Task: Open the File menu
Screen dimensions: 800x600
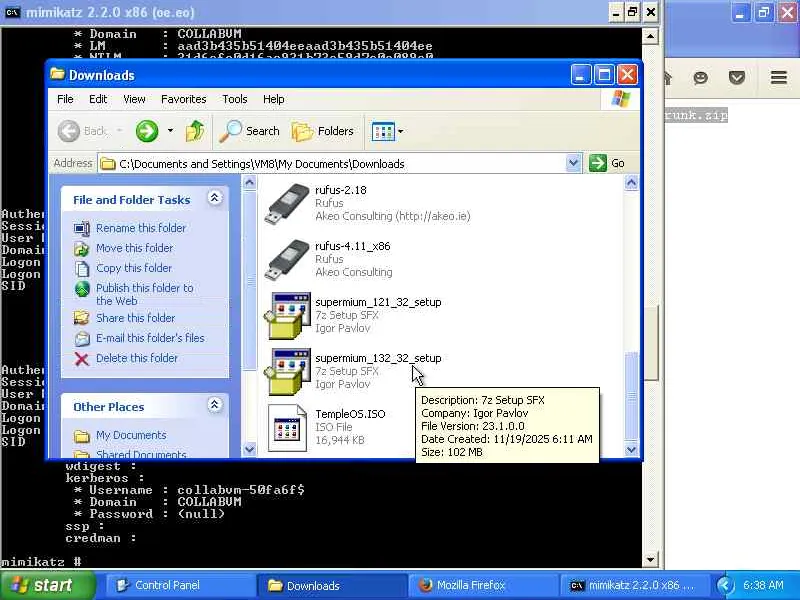Action: pos(65,99)
